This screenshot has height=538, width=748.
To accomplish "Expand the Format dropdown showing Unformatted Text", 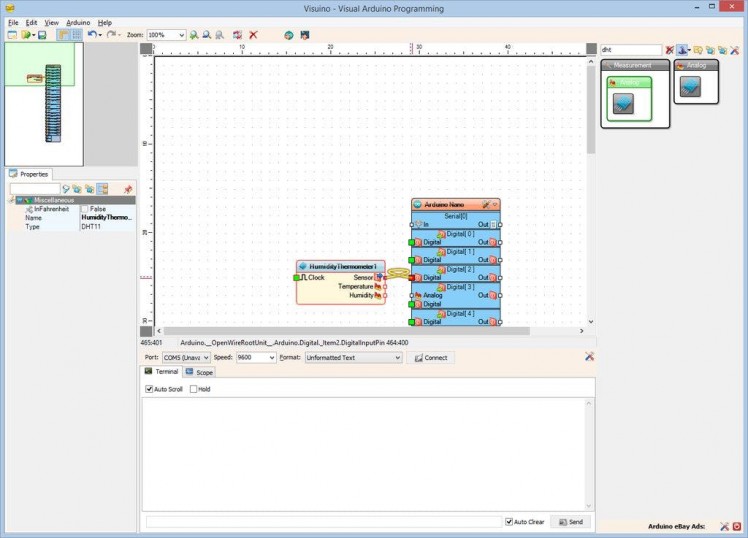I will pyautogui.click(x=397, y=357).
